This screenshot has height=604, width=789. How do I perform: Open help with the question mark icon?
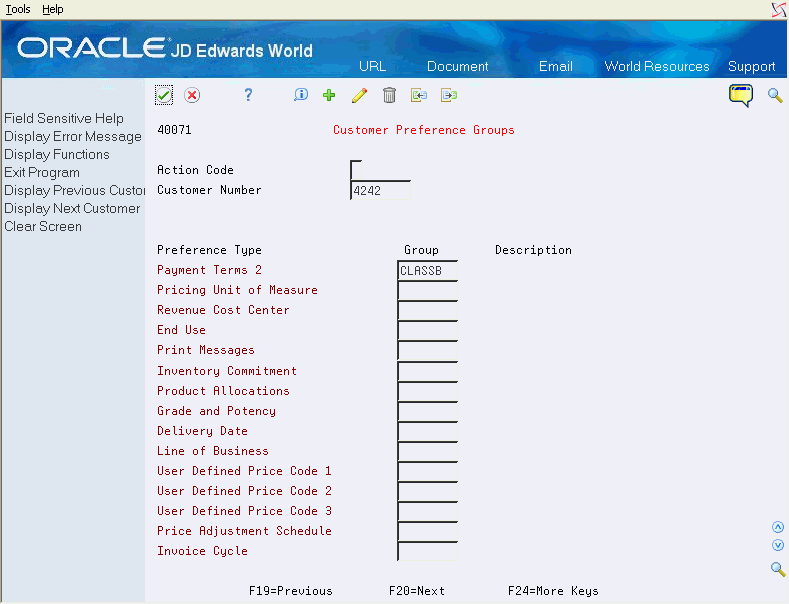click(x=248, y=95)
